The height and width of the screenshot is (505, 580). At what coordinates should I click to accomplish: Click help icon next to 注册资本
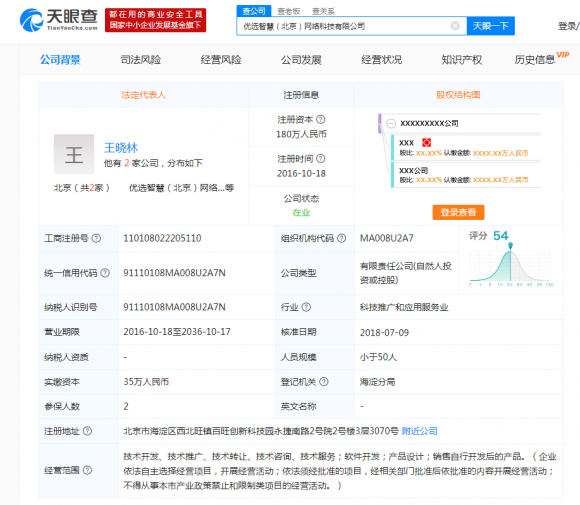click(321, 119)
